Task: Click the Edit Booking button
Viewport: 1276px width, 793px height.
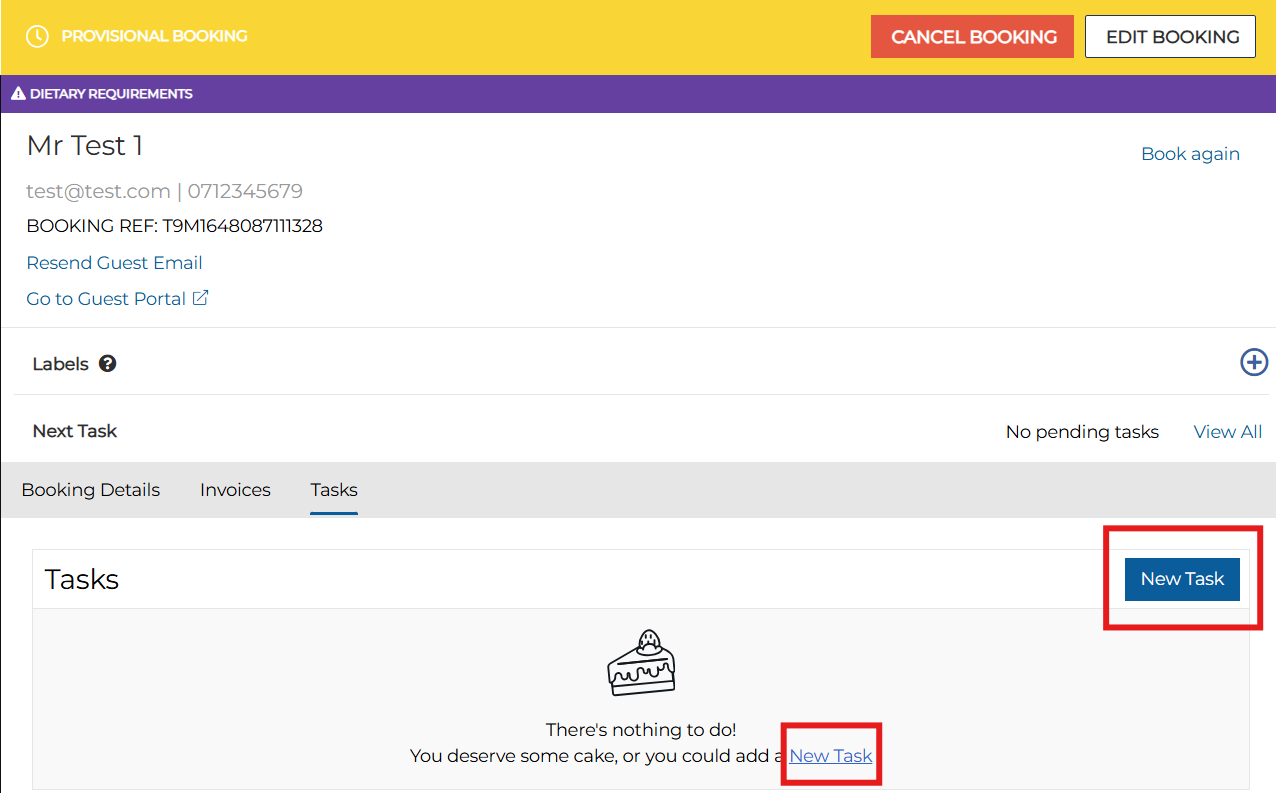Action: pyautogui.click(x=1172, y=37)
